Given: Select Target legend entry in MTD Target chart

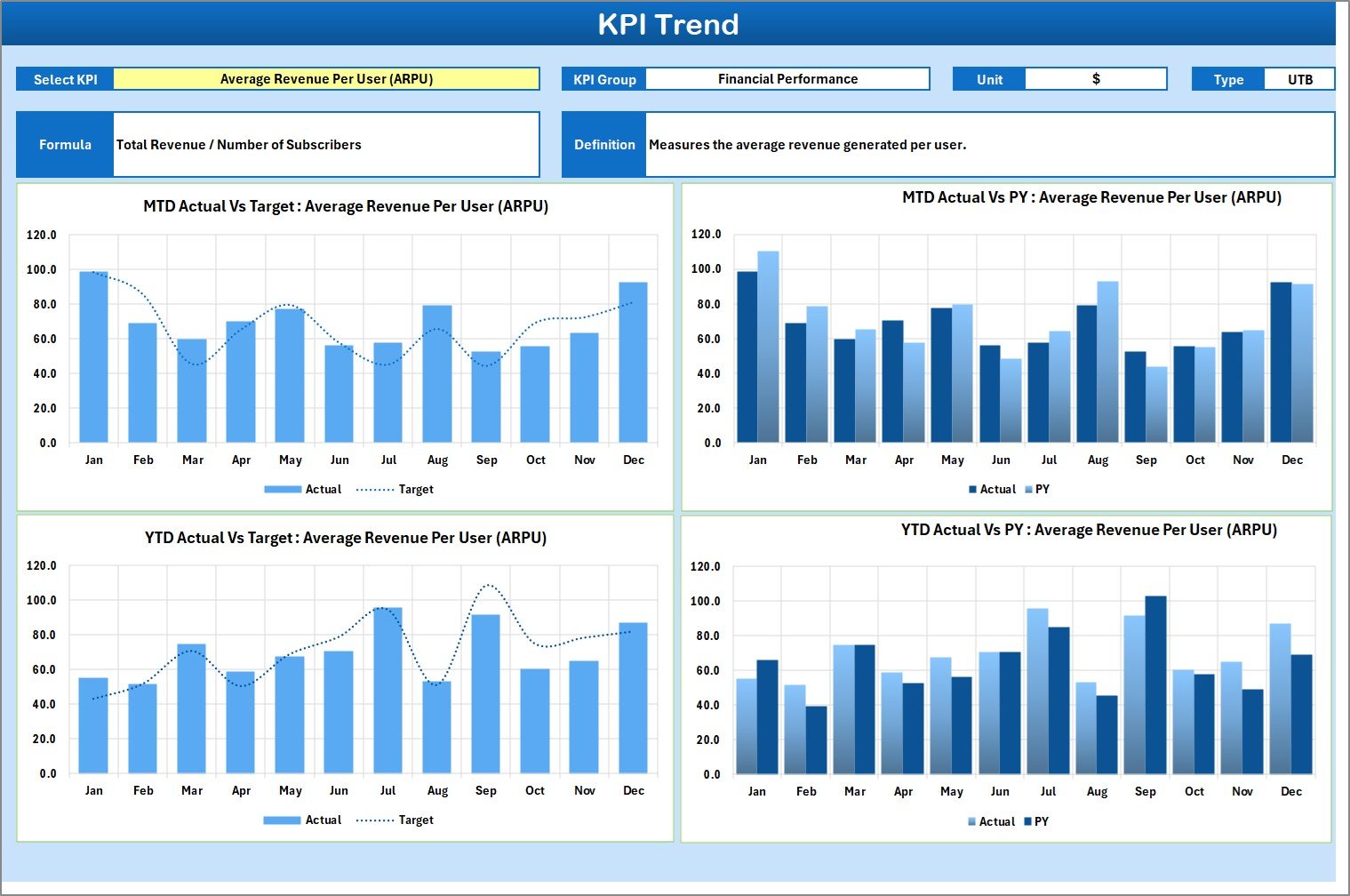Looking at the screenshot, I should tap(395, 490).
